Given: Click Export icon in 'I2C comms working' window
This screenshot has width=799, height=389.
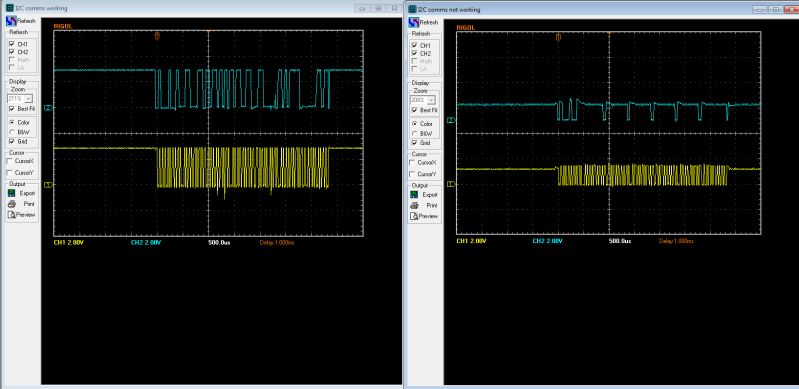Looking at the screenshot, I should tap(12, 193).
